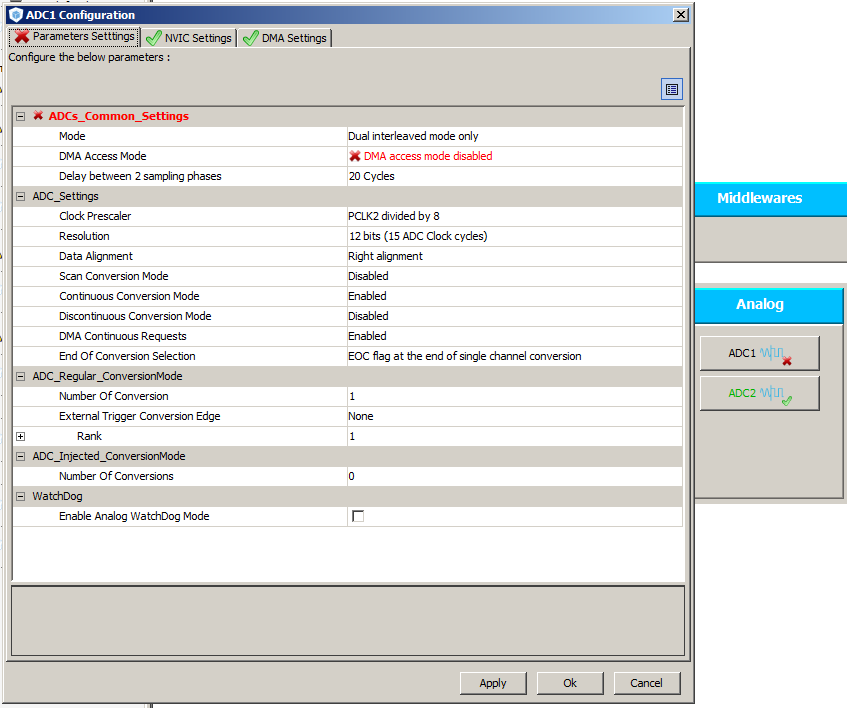
Task: Select the Continuous Conversion Mode label
Action: [129, 296]
